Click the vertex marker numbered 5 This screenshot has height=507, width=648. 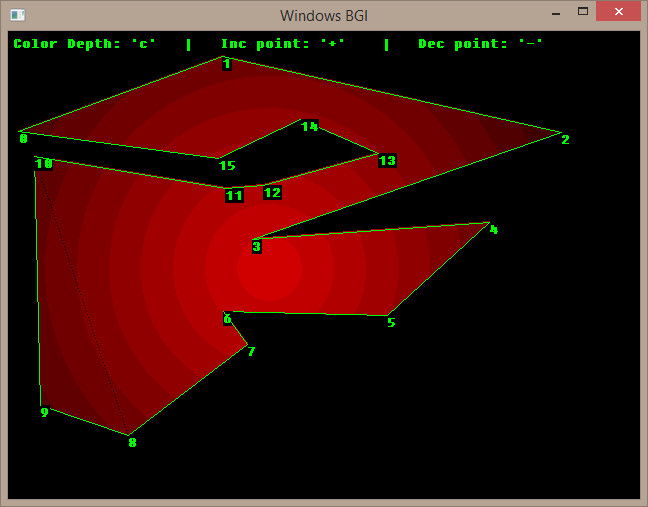pyautogui.click(x=391, y=322)
